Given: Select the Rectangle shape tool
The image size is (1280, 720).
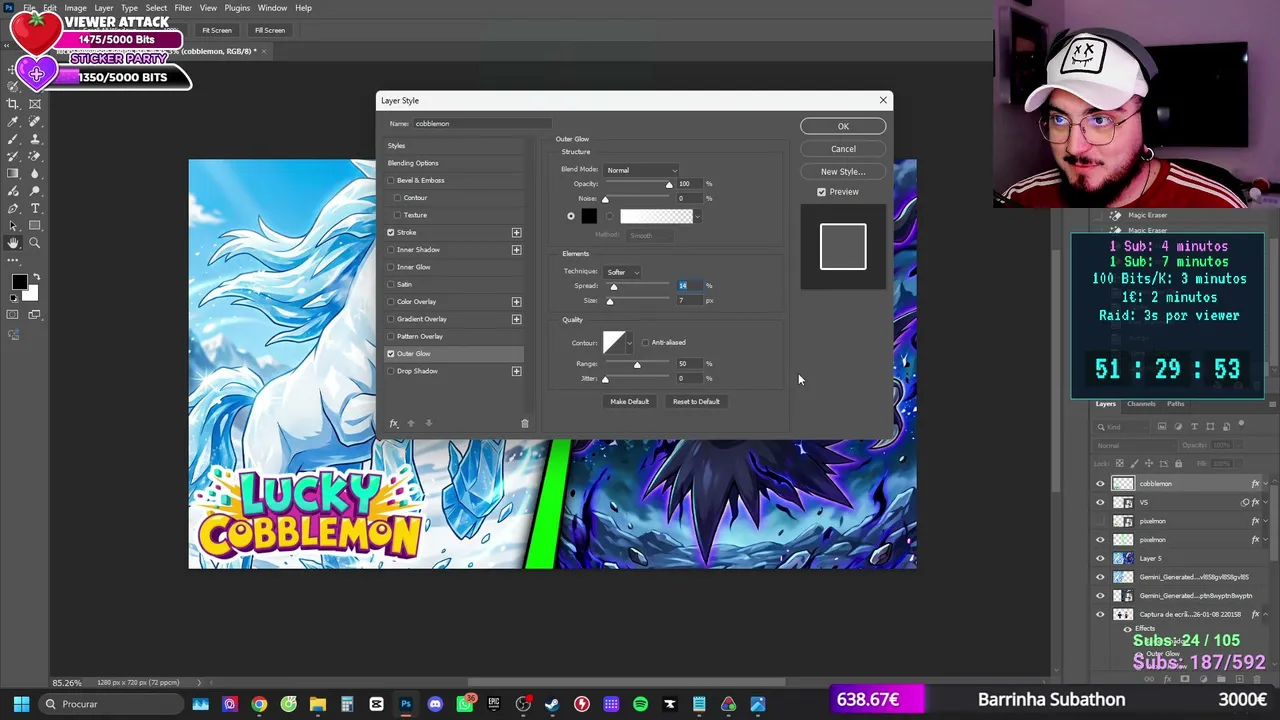Looking at the screenshot, I should (35, 225).
